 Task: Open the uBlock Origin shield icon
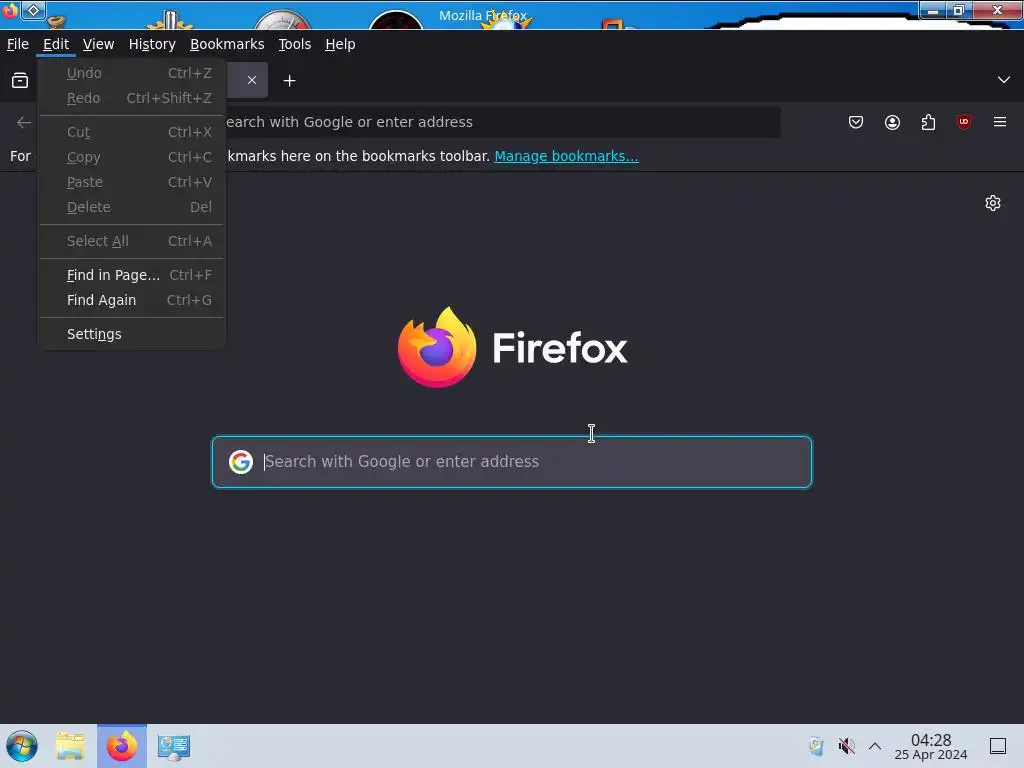(964, 122)
